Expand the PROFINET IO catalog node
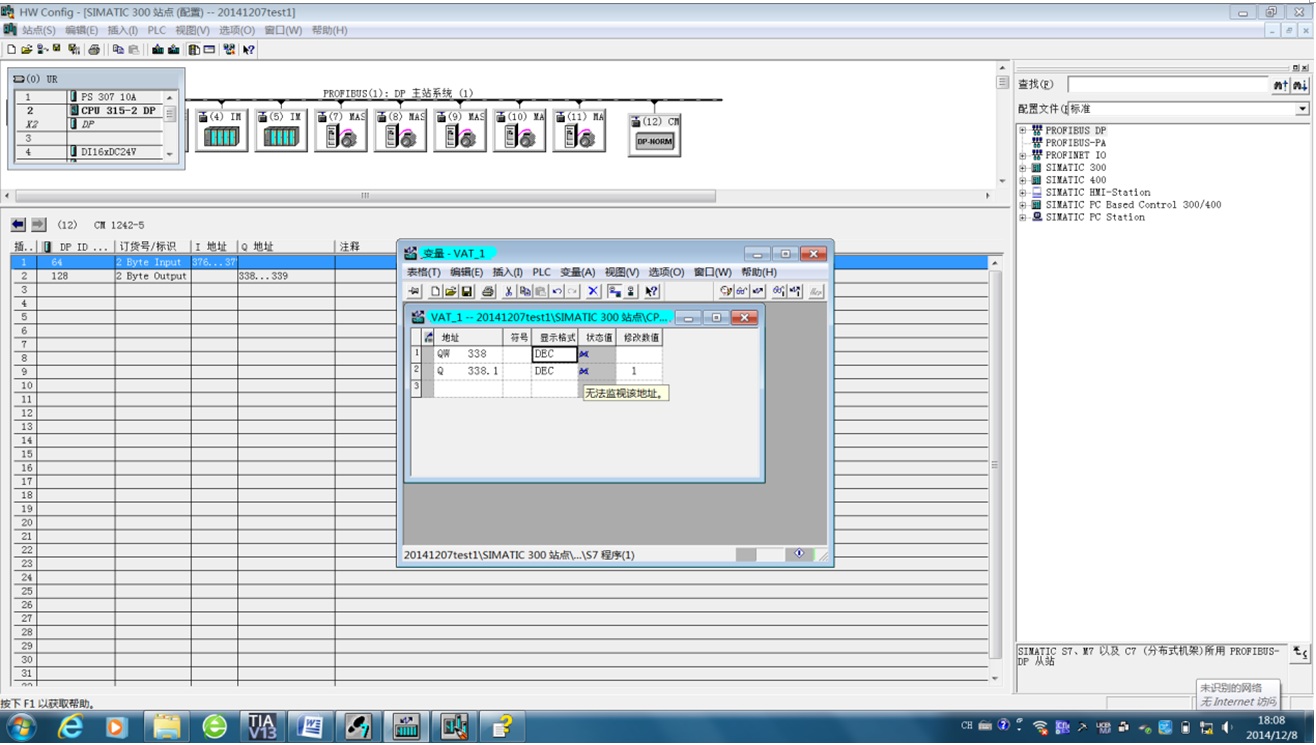 click(1023, 156)
